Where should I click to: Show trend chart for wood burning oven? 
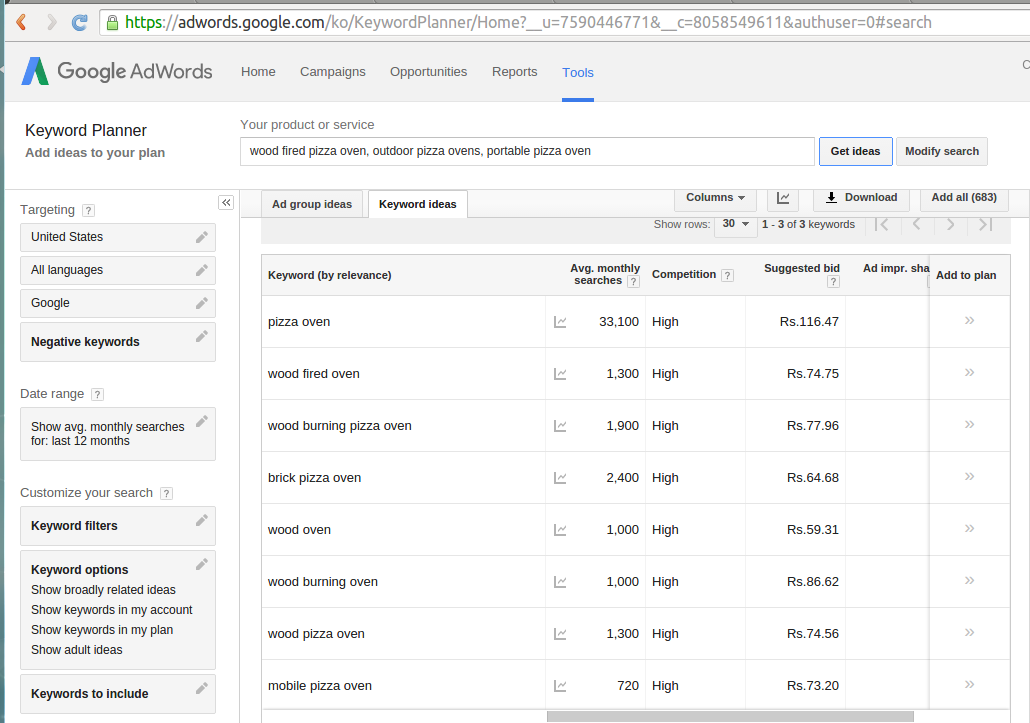[x=560, y=582]
